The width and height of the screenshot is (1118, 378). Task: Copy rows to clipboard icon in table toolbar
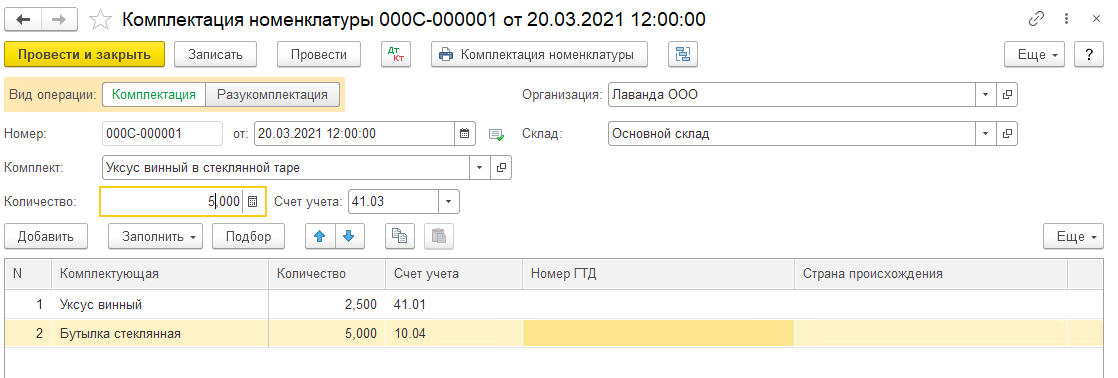click(x=400, y=237)
